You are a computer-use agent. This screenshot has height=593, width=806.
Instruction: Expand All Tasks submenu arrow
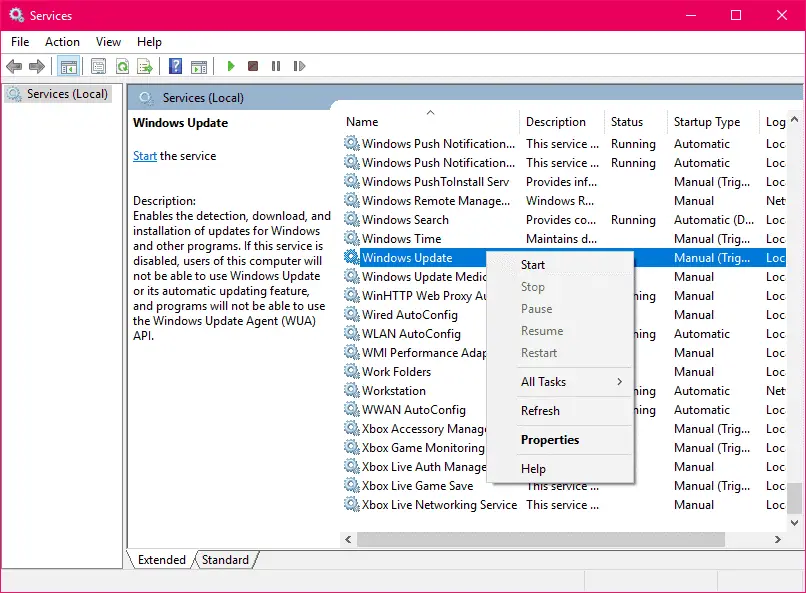click(x=619, y=381)
